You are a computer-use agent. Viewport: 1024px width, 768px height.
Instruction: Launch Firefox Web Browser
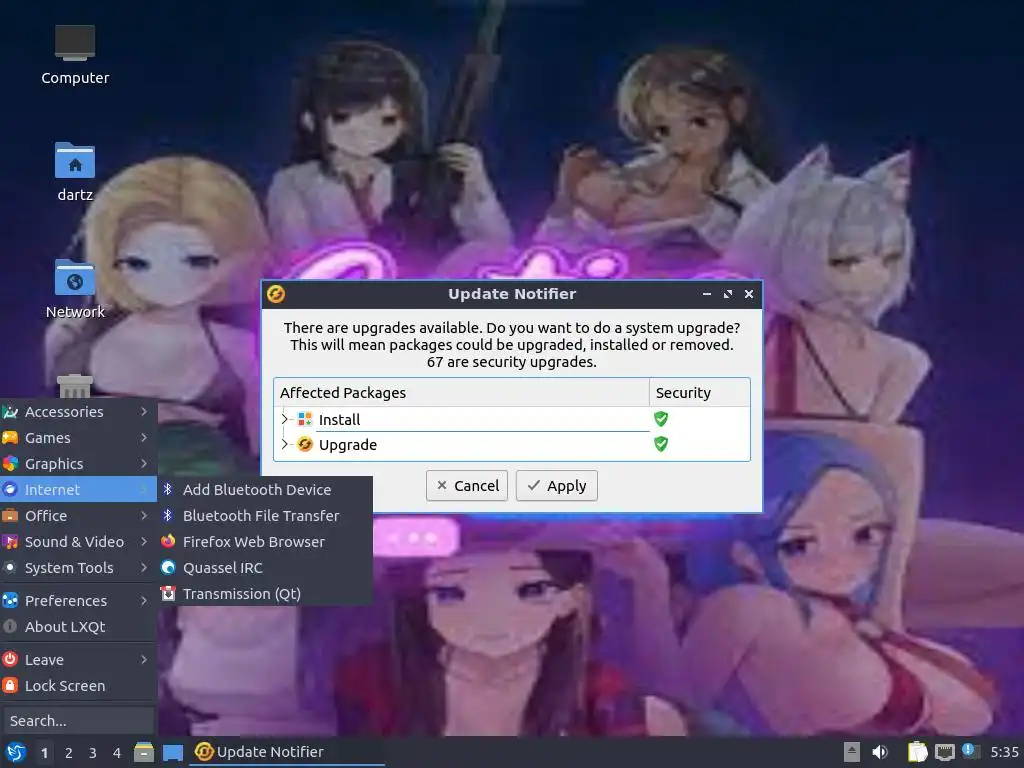pyautogui.click(x=265, y=542)
